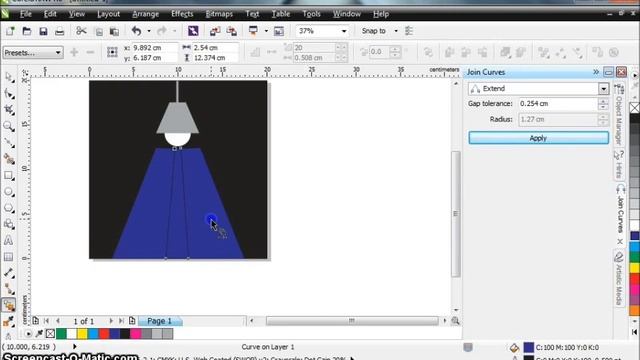Close the Join Curves docker

(621, 72)
